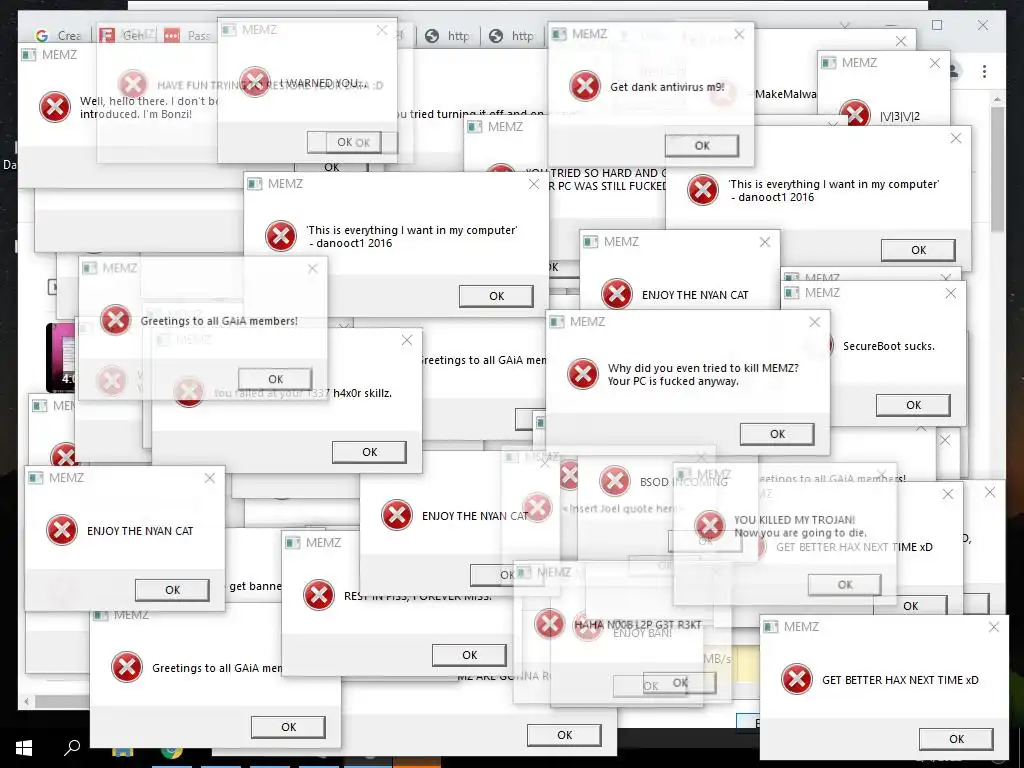This screenshot has width=1024, height=768.
Task: Click OK in 'SecureBoot sucks.' dialog
Action: point(913,405)
